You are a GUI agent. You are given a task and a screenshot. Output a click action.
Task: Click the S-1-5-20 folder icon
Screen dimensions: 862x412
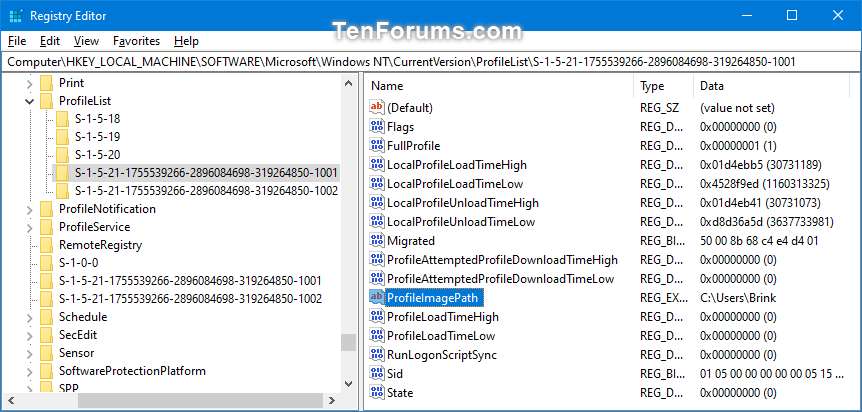pyautogui.click(x=63, y=155)
